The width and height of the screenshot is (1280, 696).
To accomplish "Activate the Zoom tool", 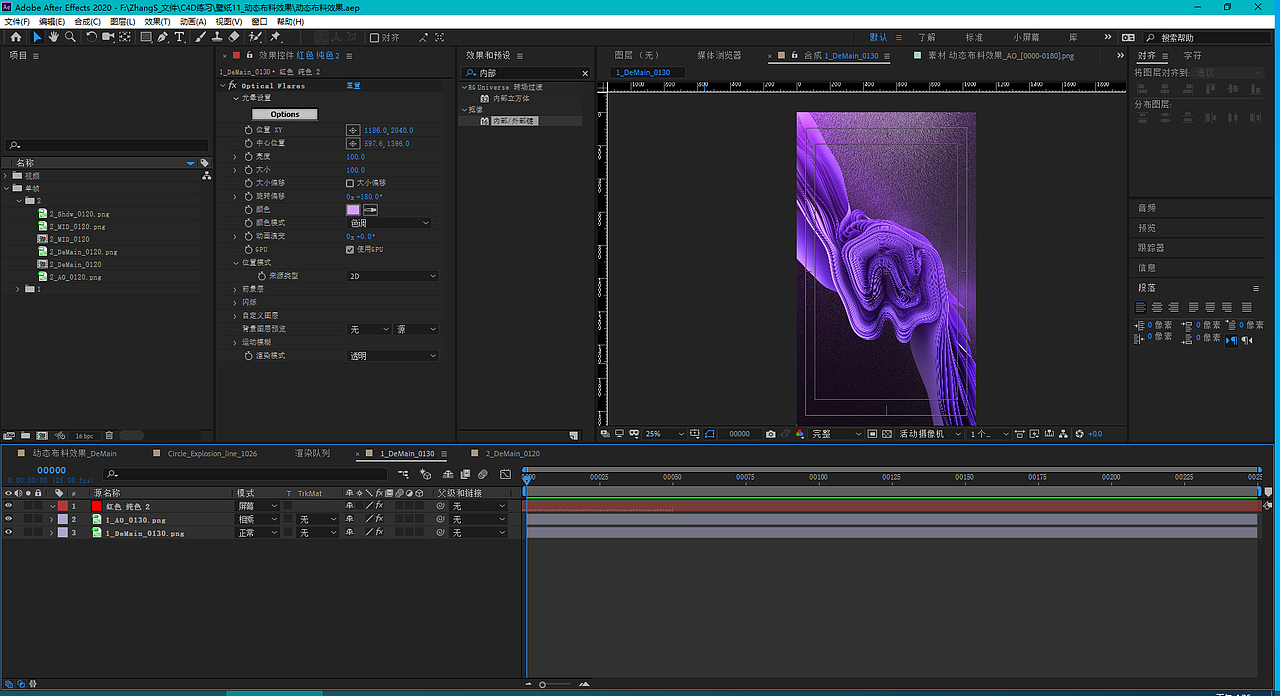I will 70,37.
